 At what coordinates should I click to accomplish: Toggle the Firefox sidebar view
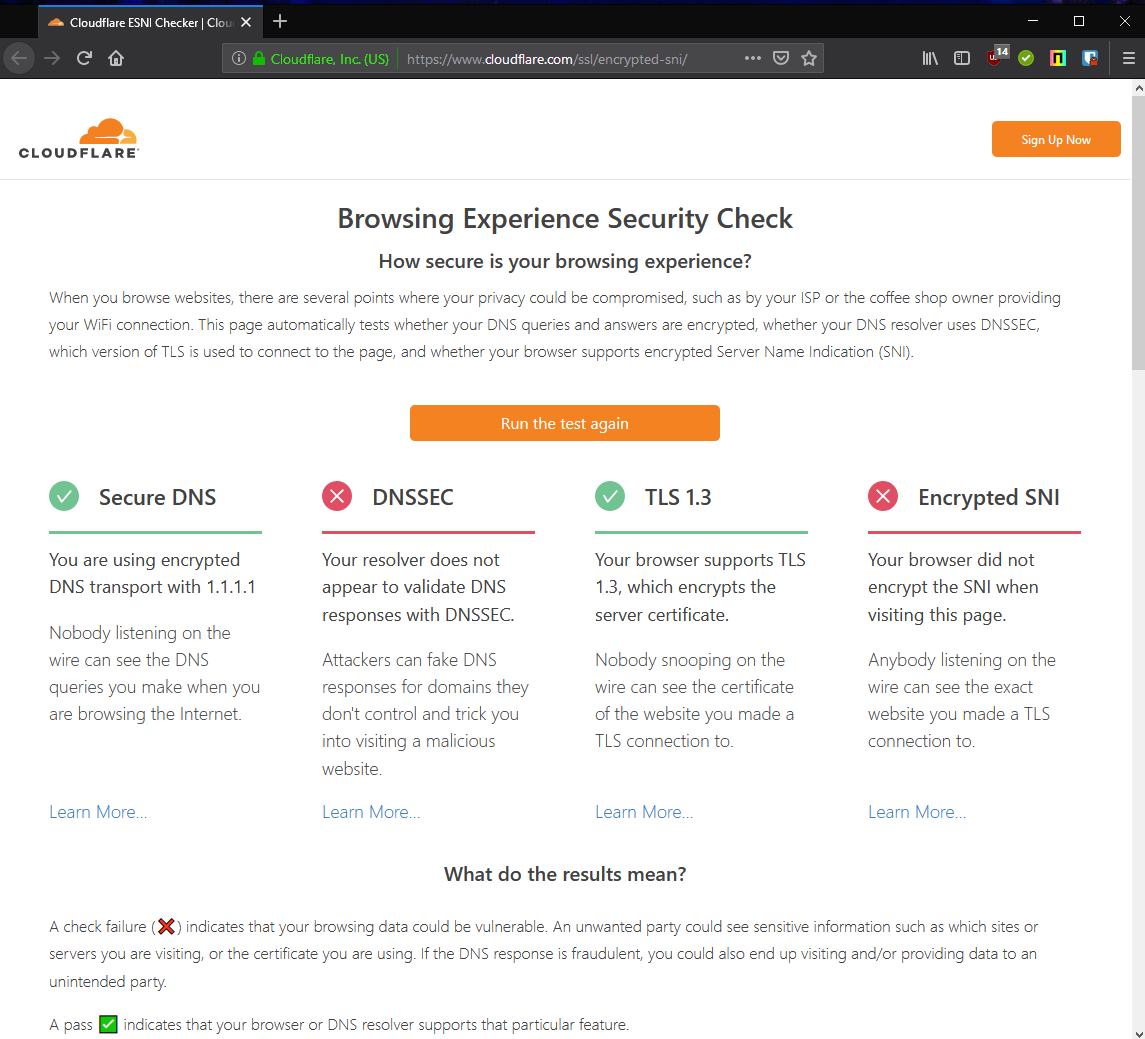(x=961, y=58)
